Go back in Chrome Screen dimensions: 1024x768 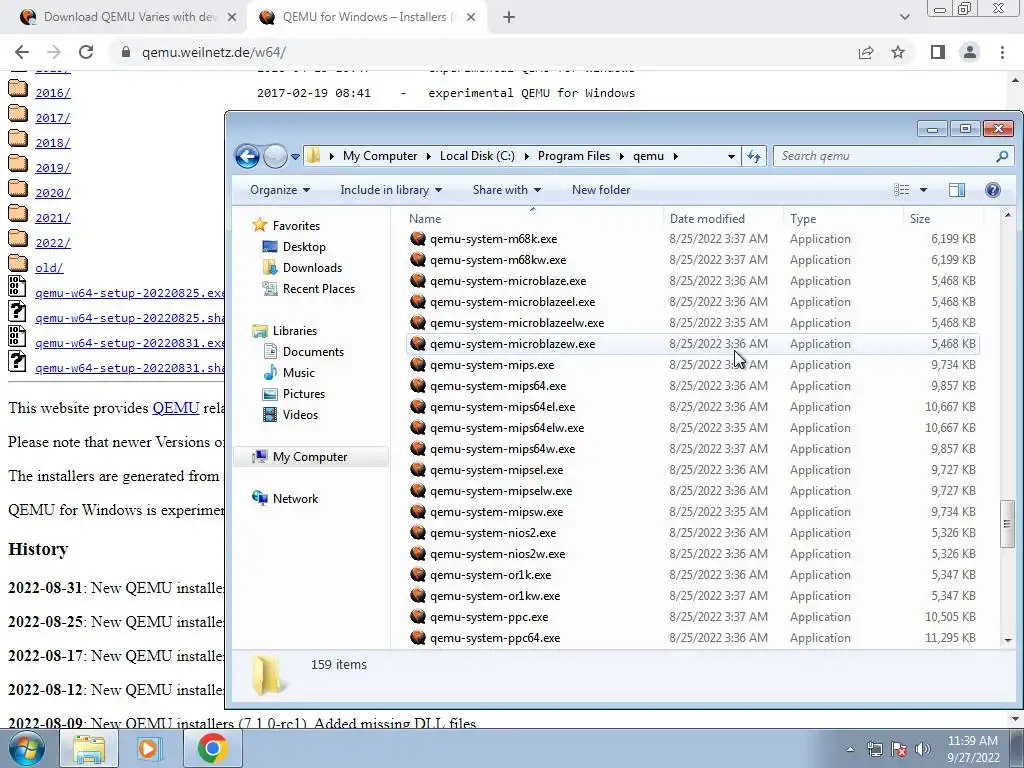coord(22,52)
